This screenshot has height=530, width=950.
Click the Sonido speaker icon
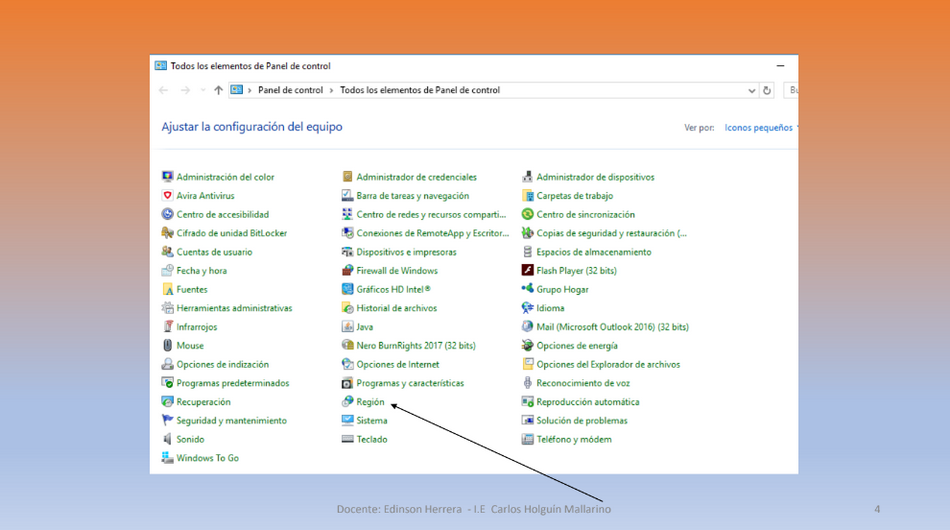pos(167,439)
